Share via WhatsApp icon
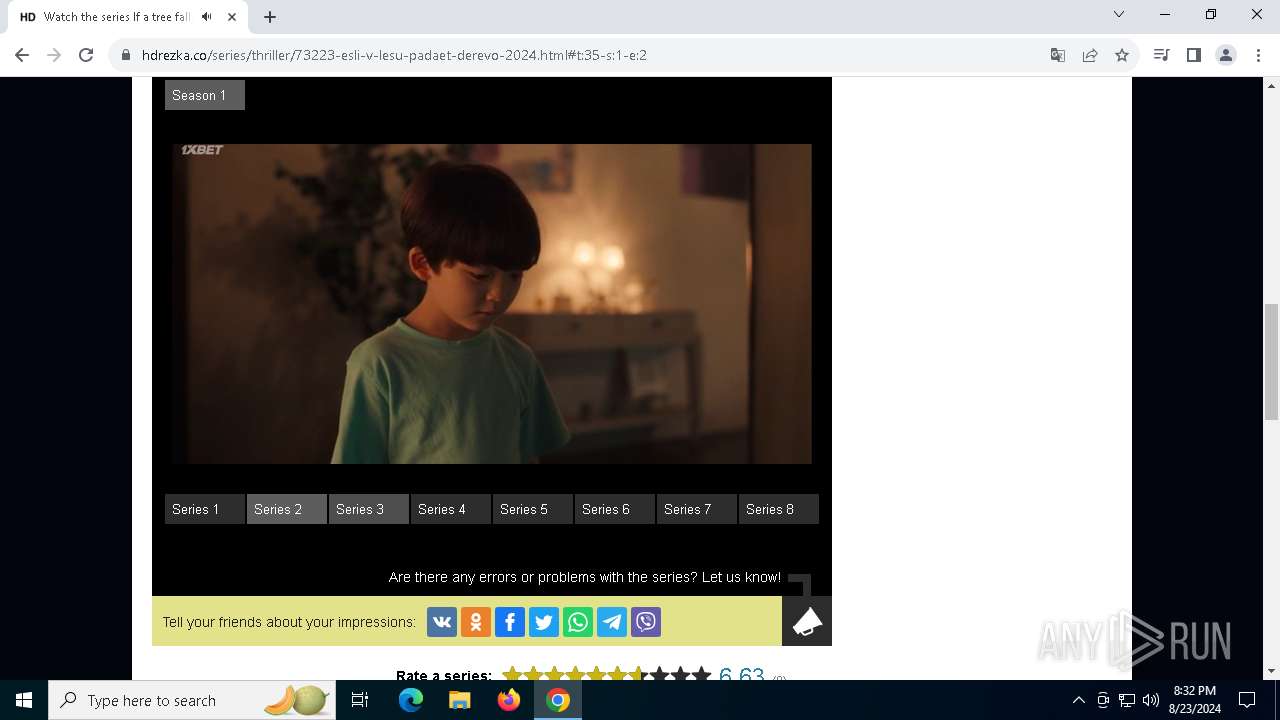The image size is (1280, 720). pyautogui.click(x=578, y=622)
